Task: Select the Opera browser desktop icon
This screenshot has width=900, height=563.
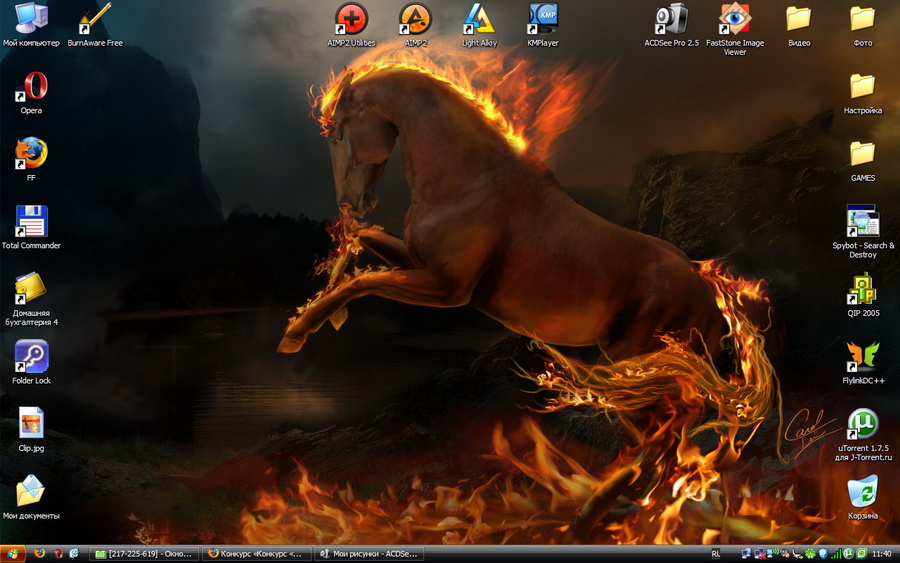Action: click(32, 87)
